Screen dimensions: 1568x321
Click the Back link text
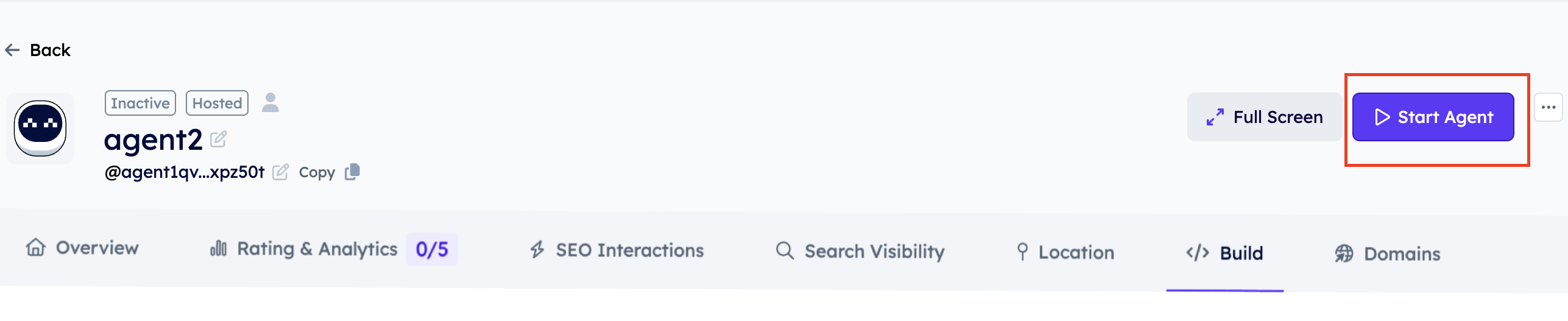pyautogui.click(x=50, y=50)
